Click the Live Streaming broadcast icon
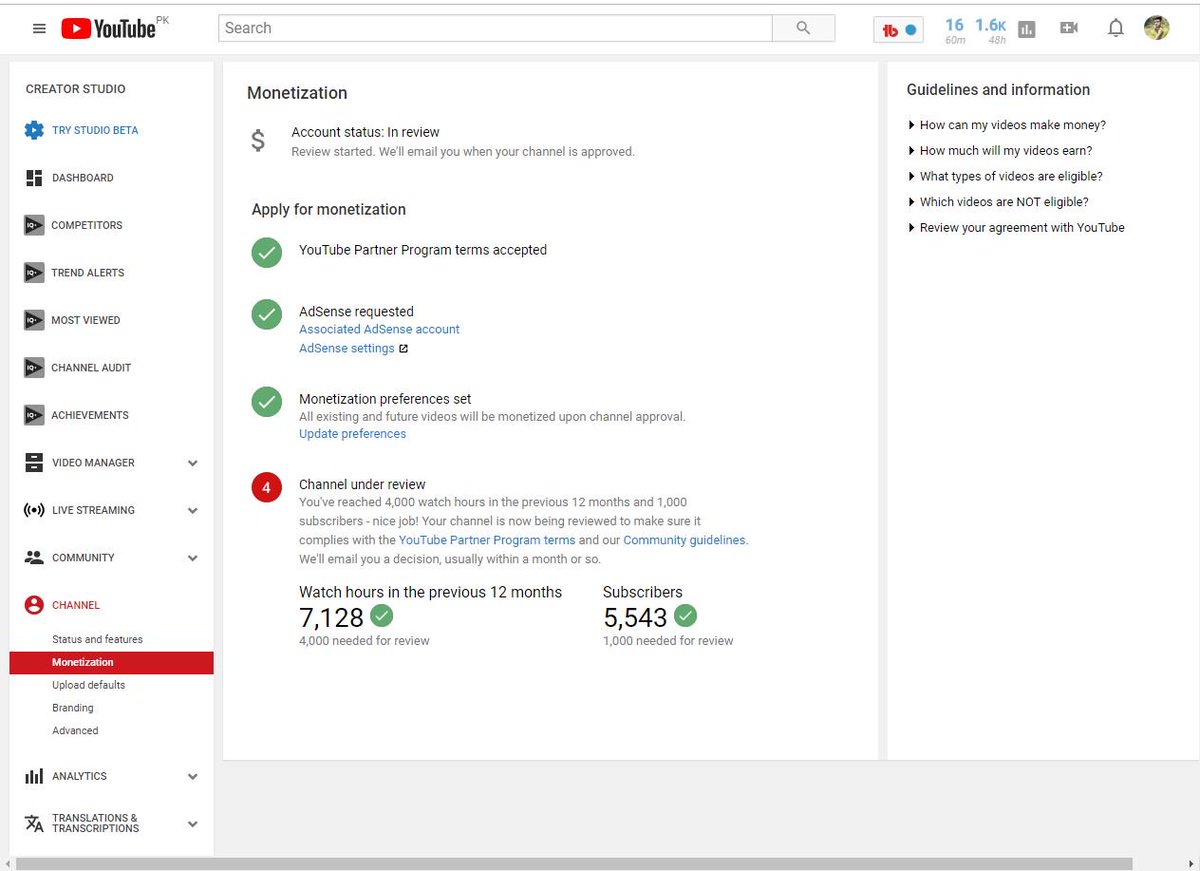This screenshot has height=871, width=1200. pos(34,510)
